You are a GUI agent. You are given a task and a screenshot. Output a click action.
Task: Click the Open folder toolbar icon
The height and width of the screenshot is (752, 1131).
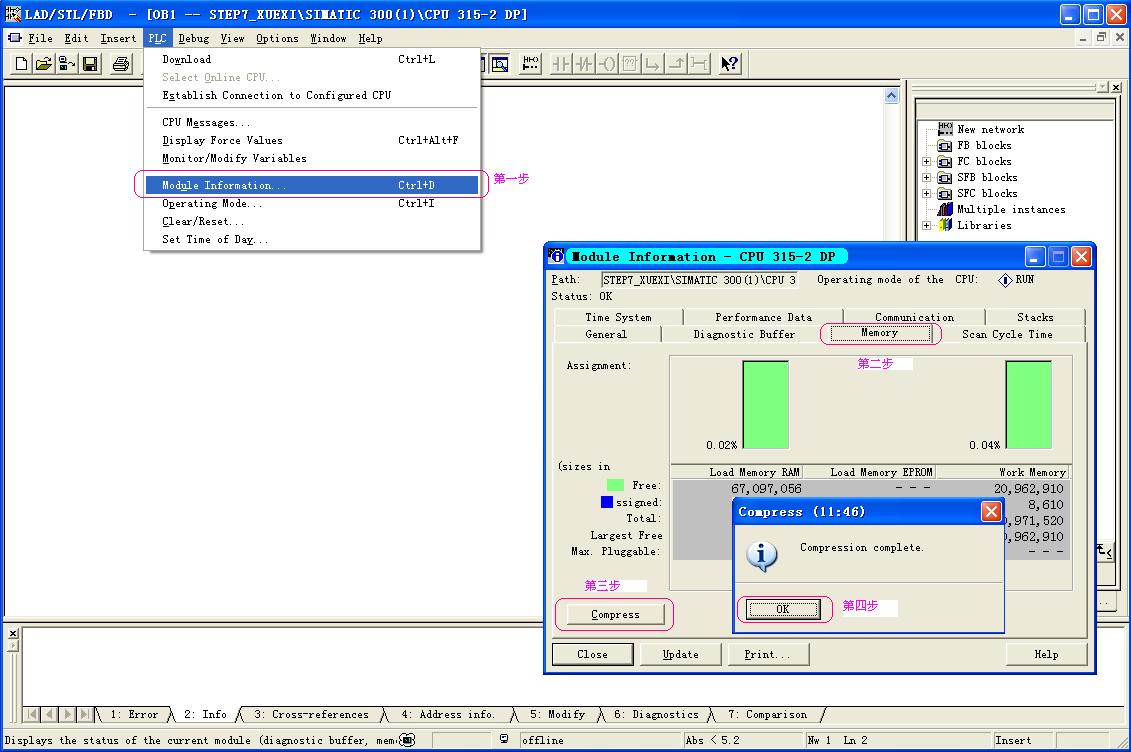point(44,64)
